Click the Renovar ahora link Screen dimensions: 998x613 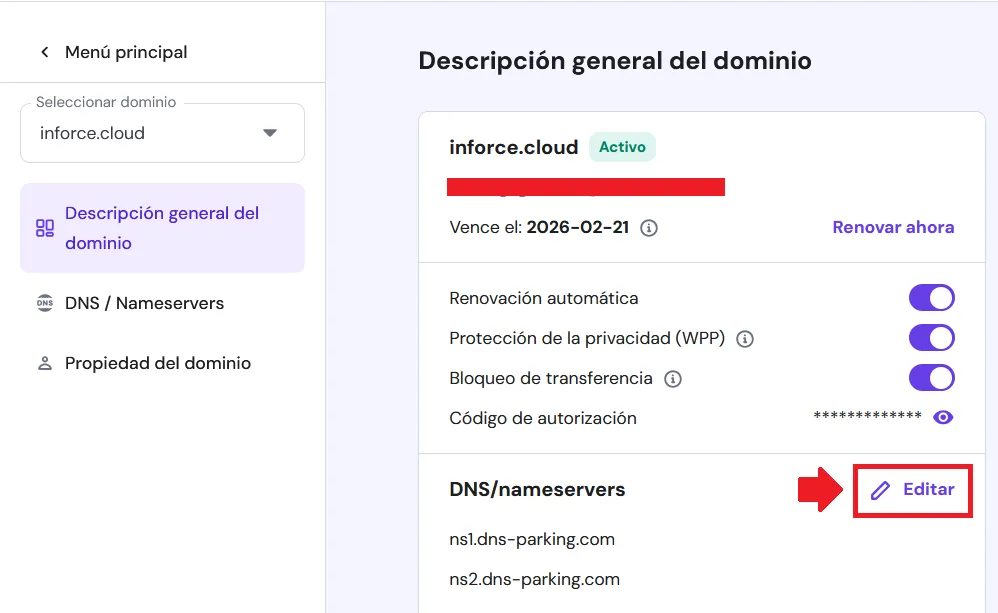pyautogui.click(x=892, y=227)
